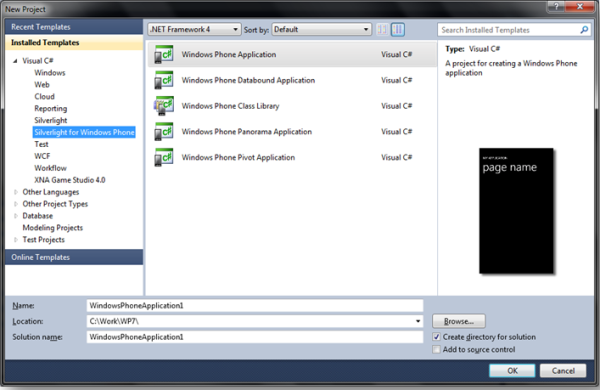Viewport: 600px width, 390px height.
Task: Enable Add to source control checkbox
Action: pyautogui.click(x=436, y=349)
